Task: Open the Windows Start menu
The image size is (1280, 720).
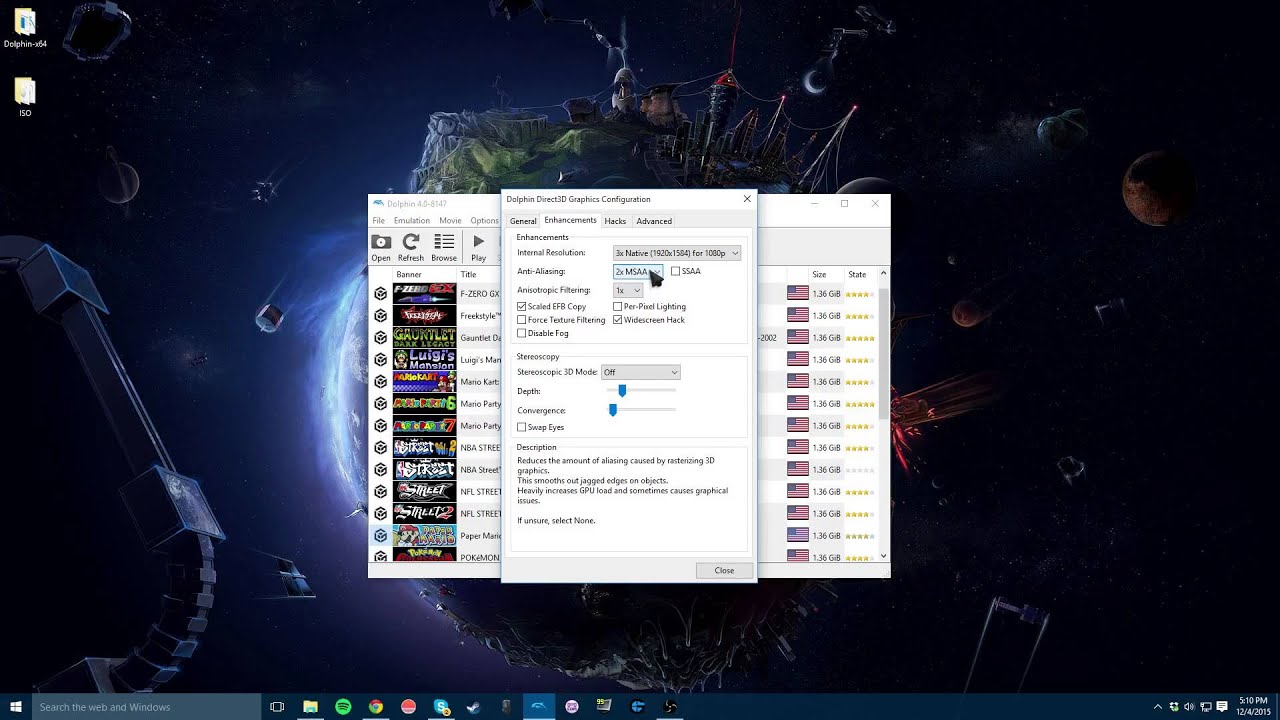Action: [16, 707]
